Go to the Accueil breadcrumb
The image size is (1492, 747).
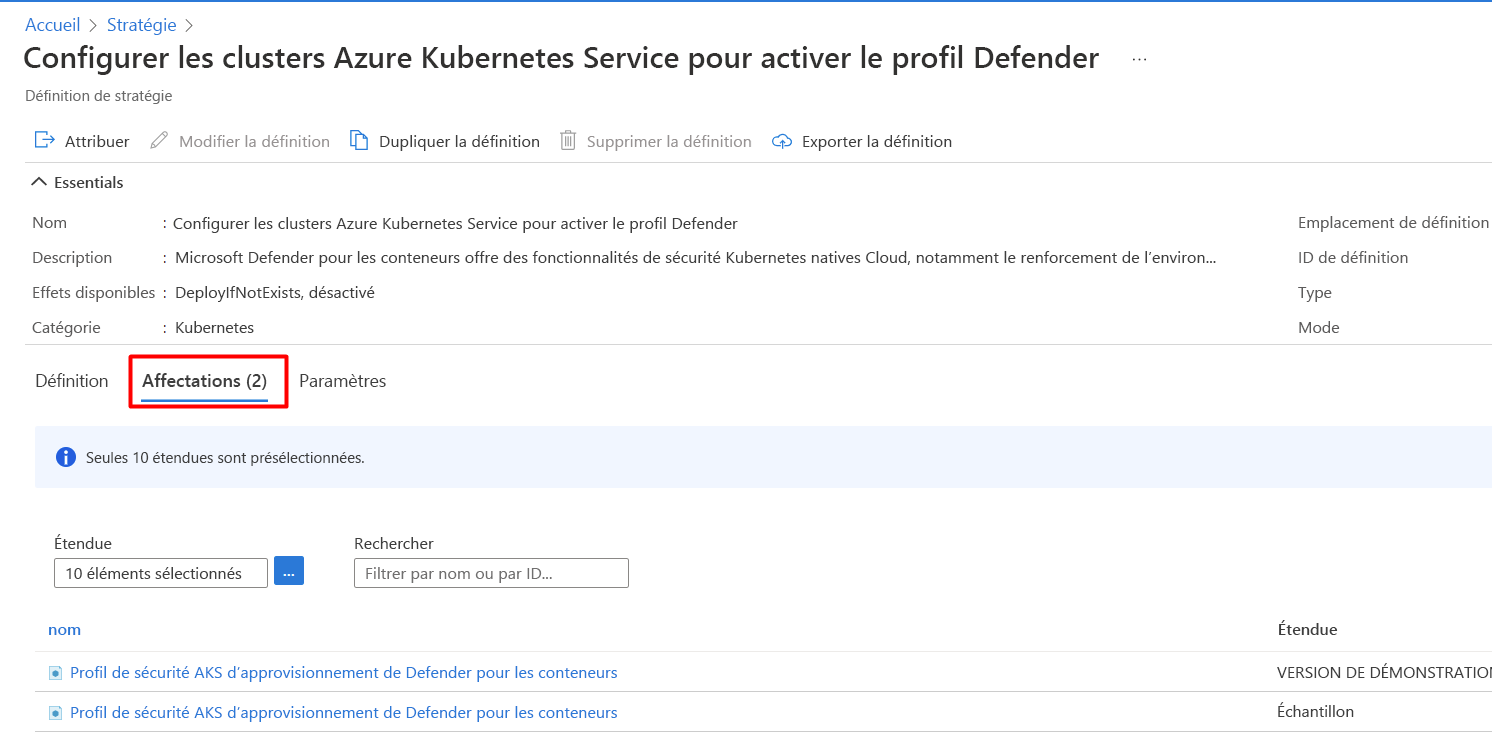coord(53,25)
